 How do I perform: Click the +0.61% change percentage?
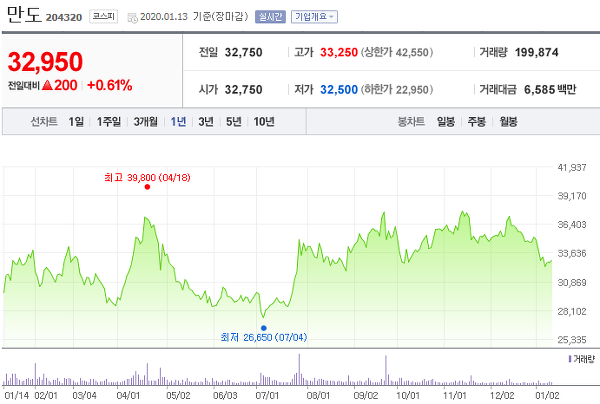tap(109, 85)
